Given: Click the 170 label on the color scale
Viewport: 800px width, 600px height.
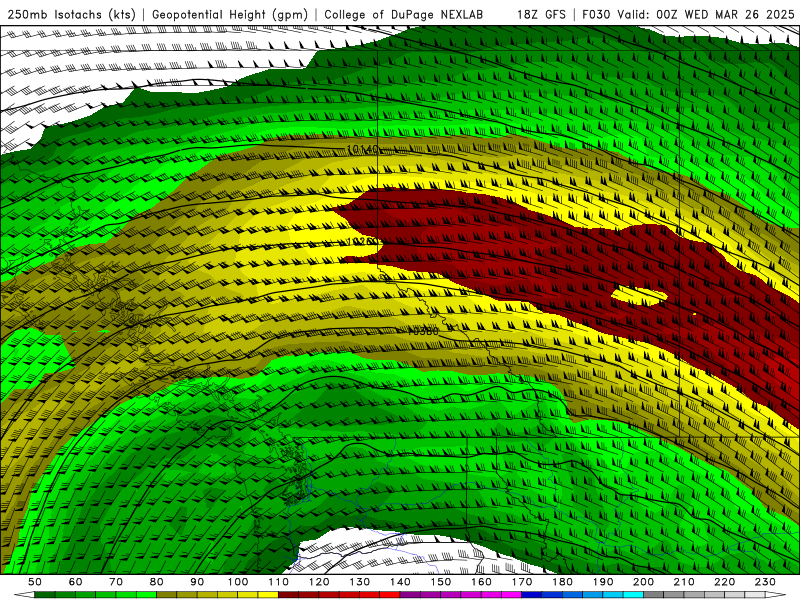Looking at the screenshot, I should [x=522, y=582].
